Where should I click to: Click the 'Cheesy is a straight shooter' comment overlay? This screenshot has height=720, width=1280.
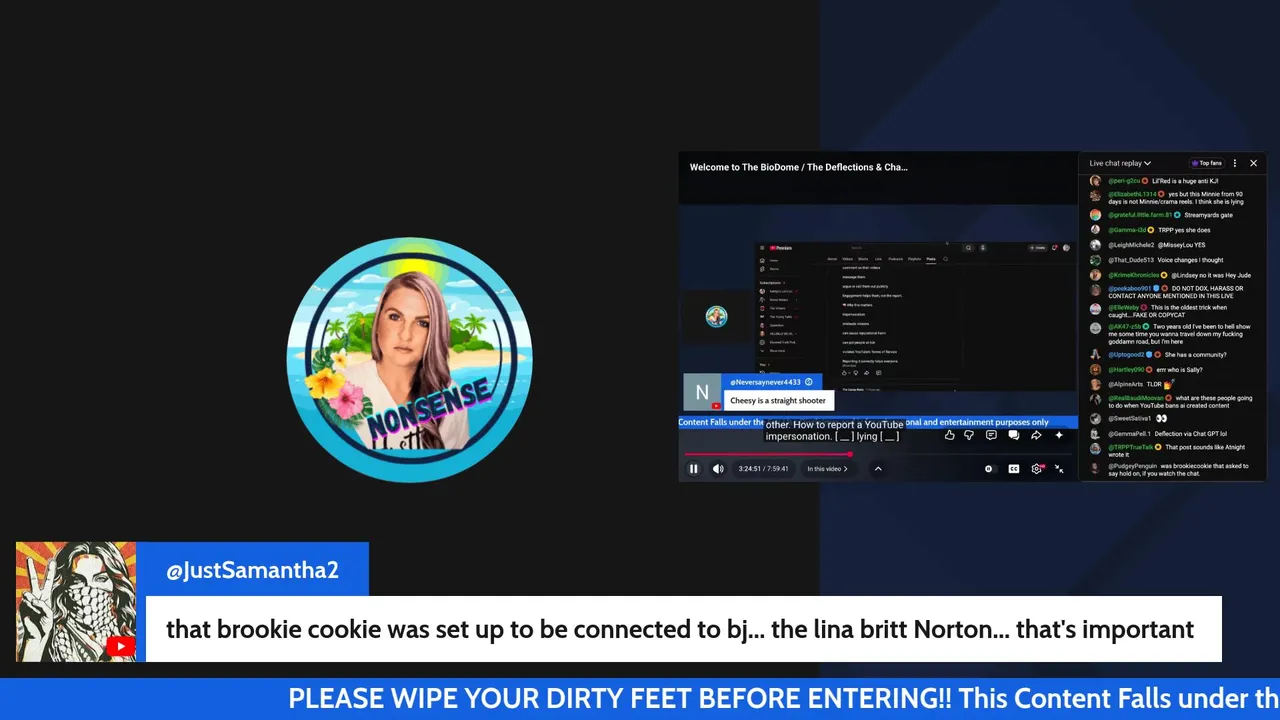(x=778, y=401)
